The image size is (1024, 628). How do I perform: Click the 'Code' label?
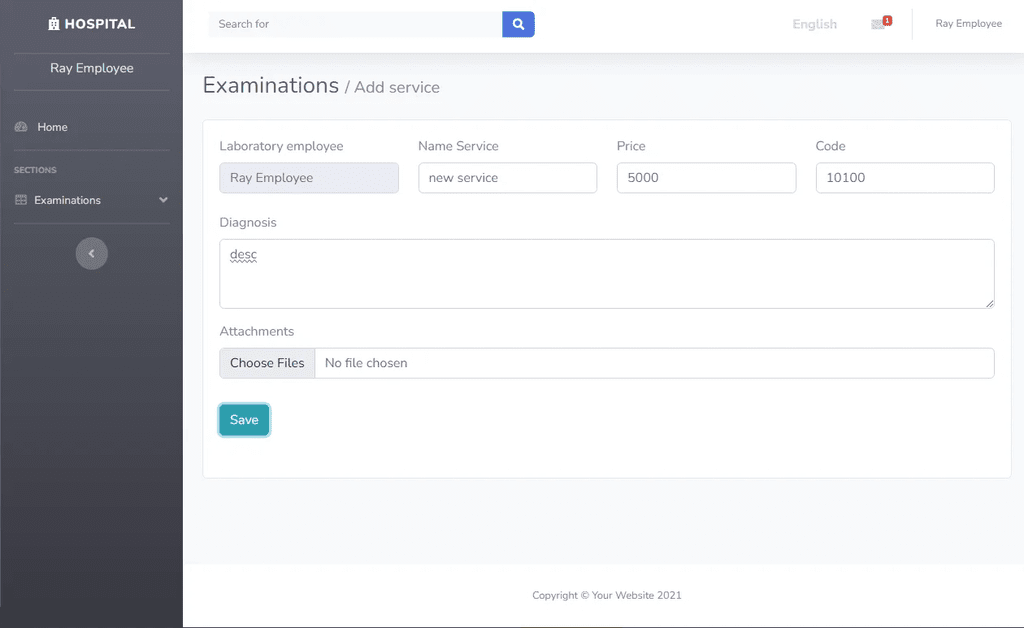coord(831,146)
